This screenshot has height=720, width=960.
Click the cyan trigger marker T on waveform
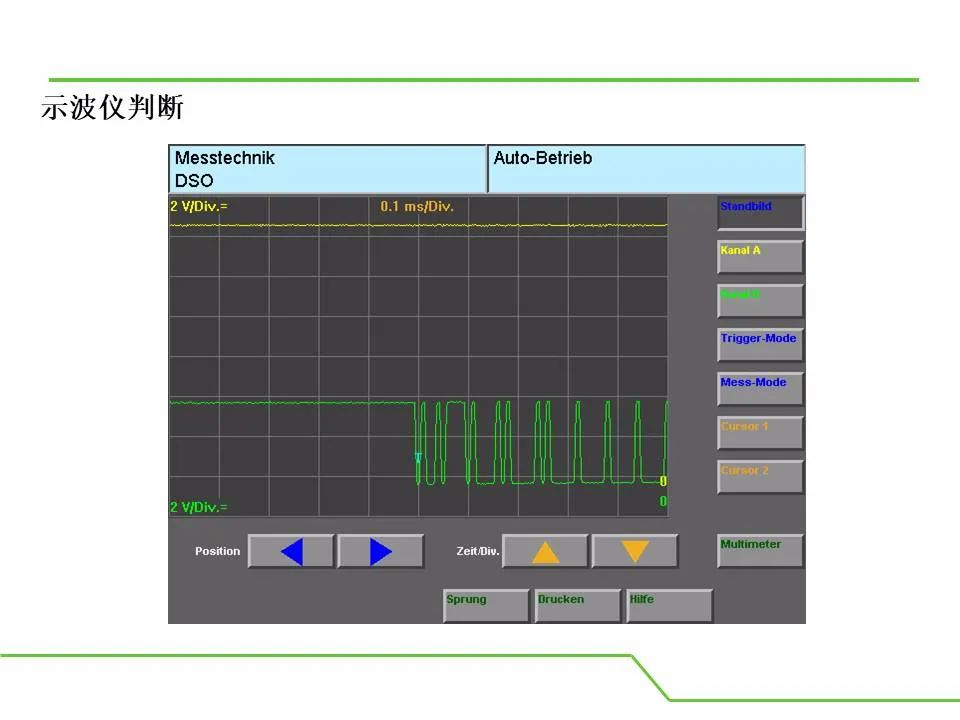pyautogui.click(x=418, y=458)
